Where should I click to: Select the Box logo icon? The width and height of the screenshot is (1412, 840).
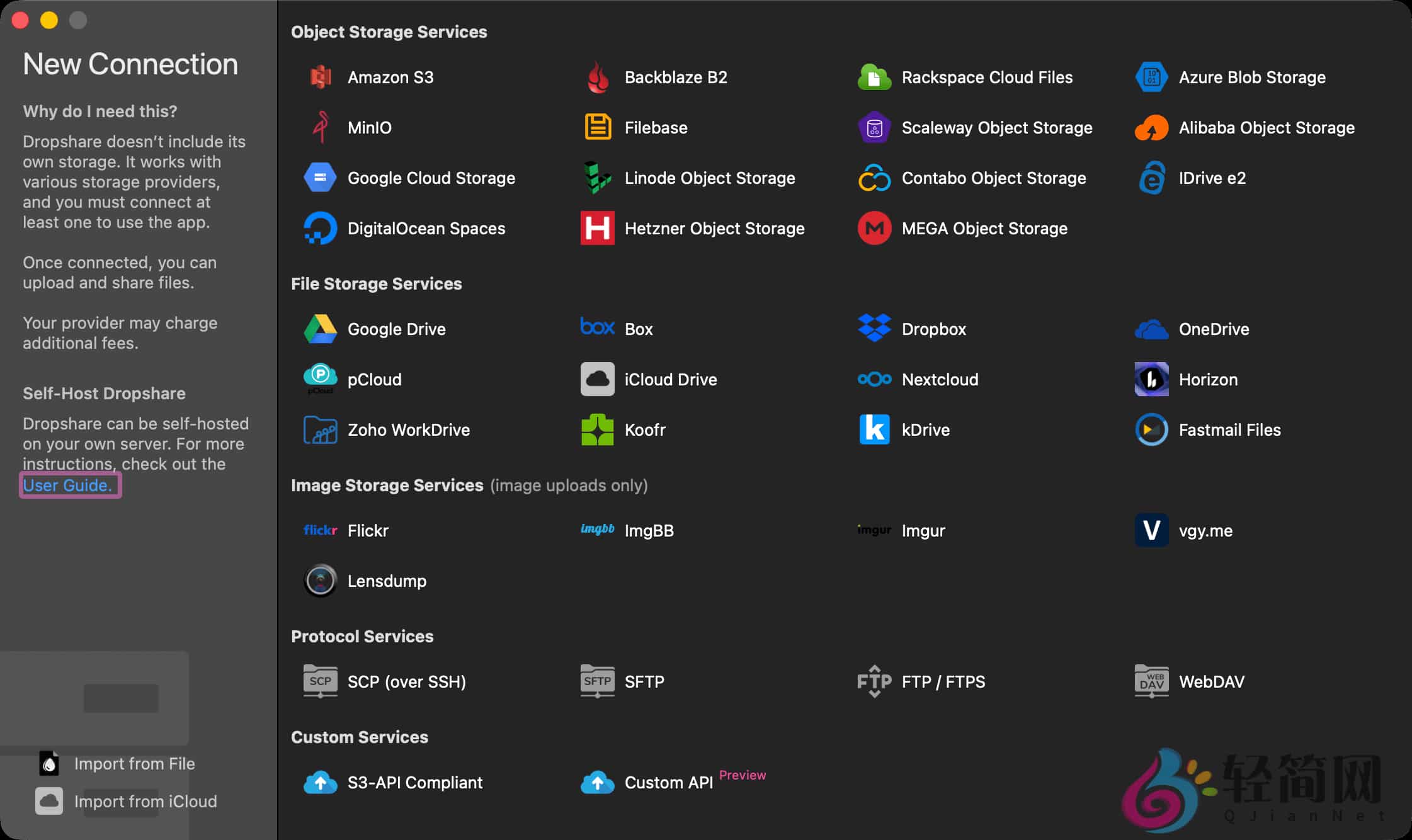598,327
